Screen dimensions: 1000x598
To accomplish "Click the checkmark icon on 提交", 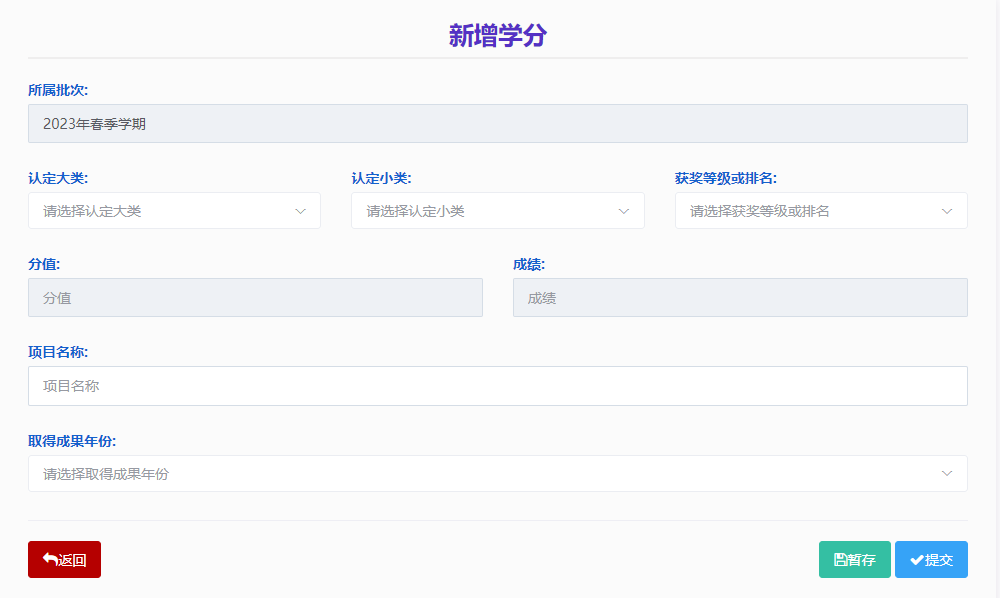I will (916, 560).
